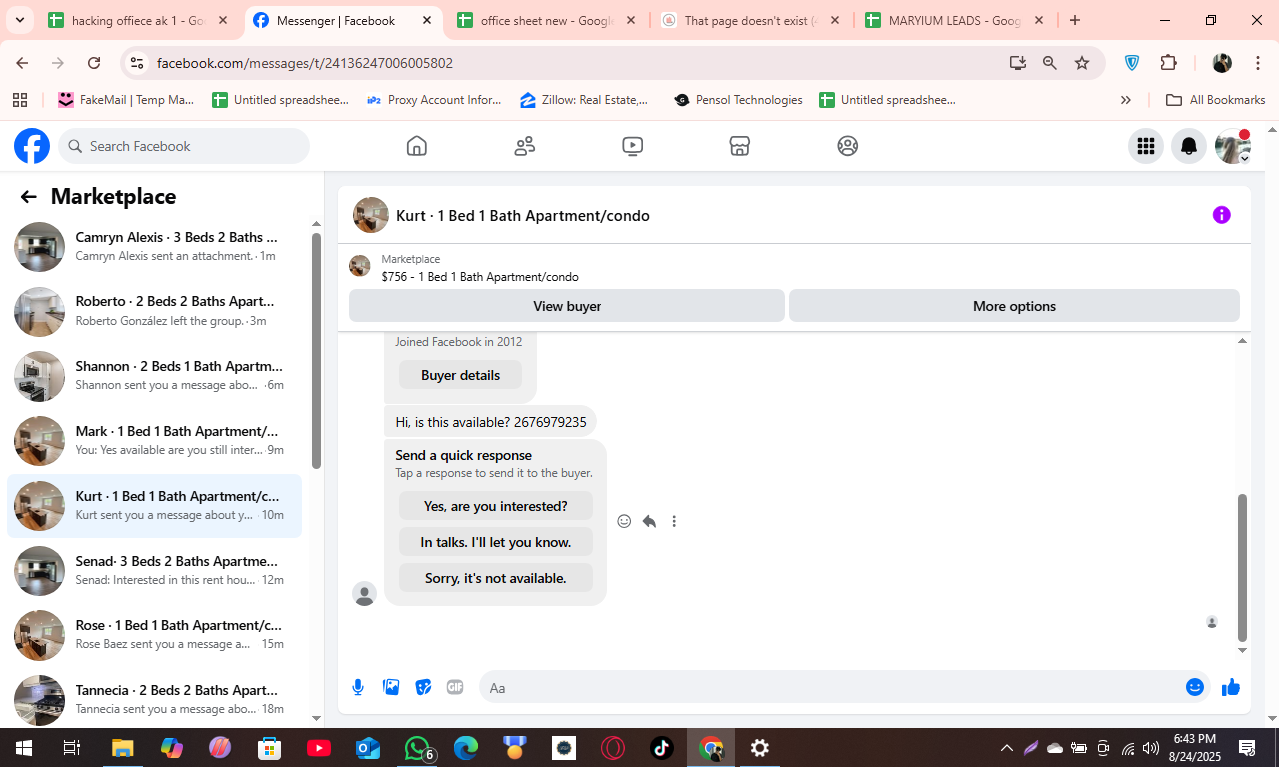Open the Friends icon in top navigation
The height and width of the screenshot is (767, 1279).
pos(525,146)
